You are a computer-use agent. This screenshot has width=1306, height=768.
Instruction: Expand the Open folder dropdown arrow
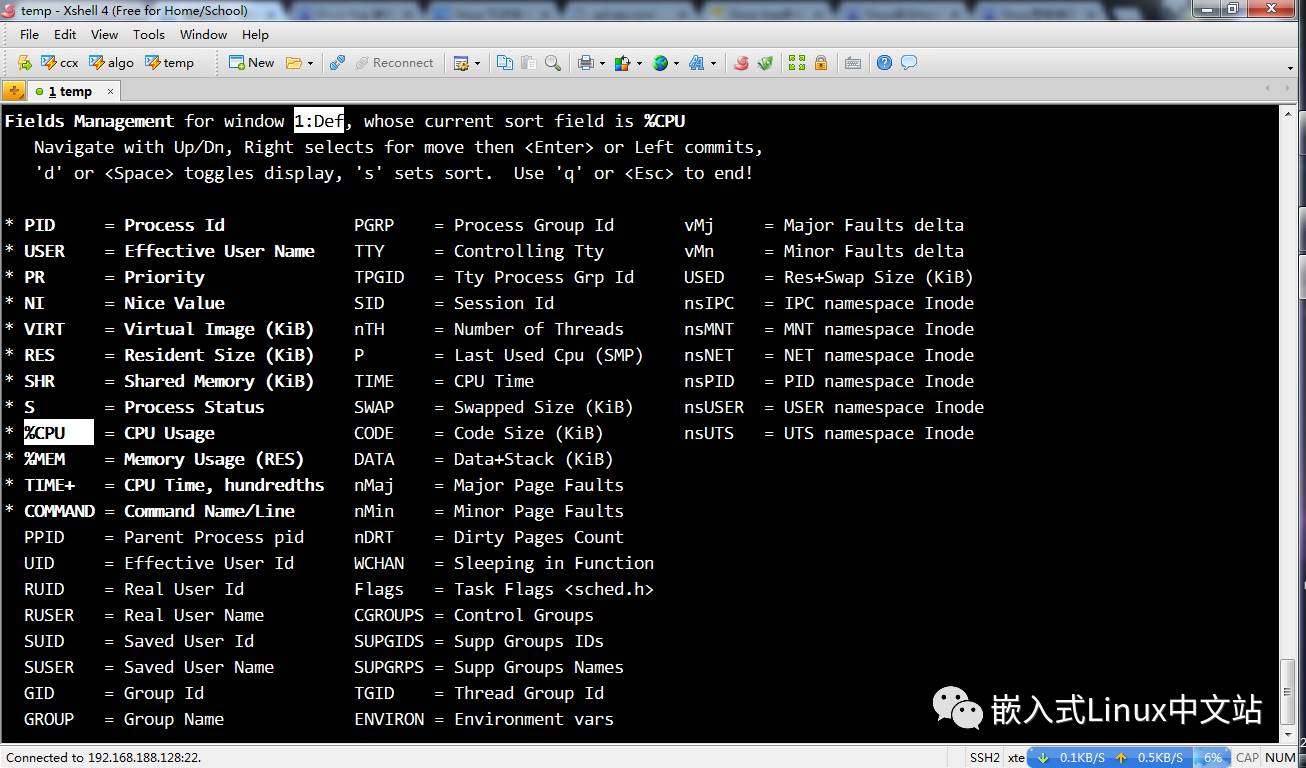tap(310, 63)
